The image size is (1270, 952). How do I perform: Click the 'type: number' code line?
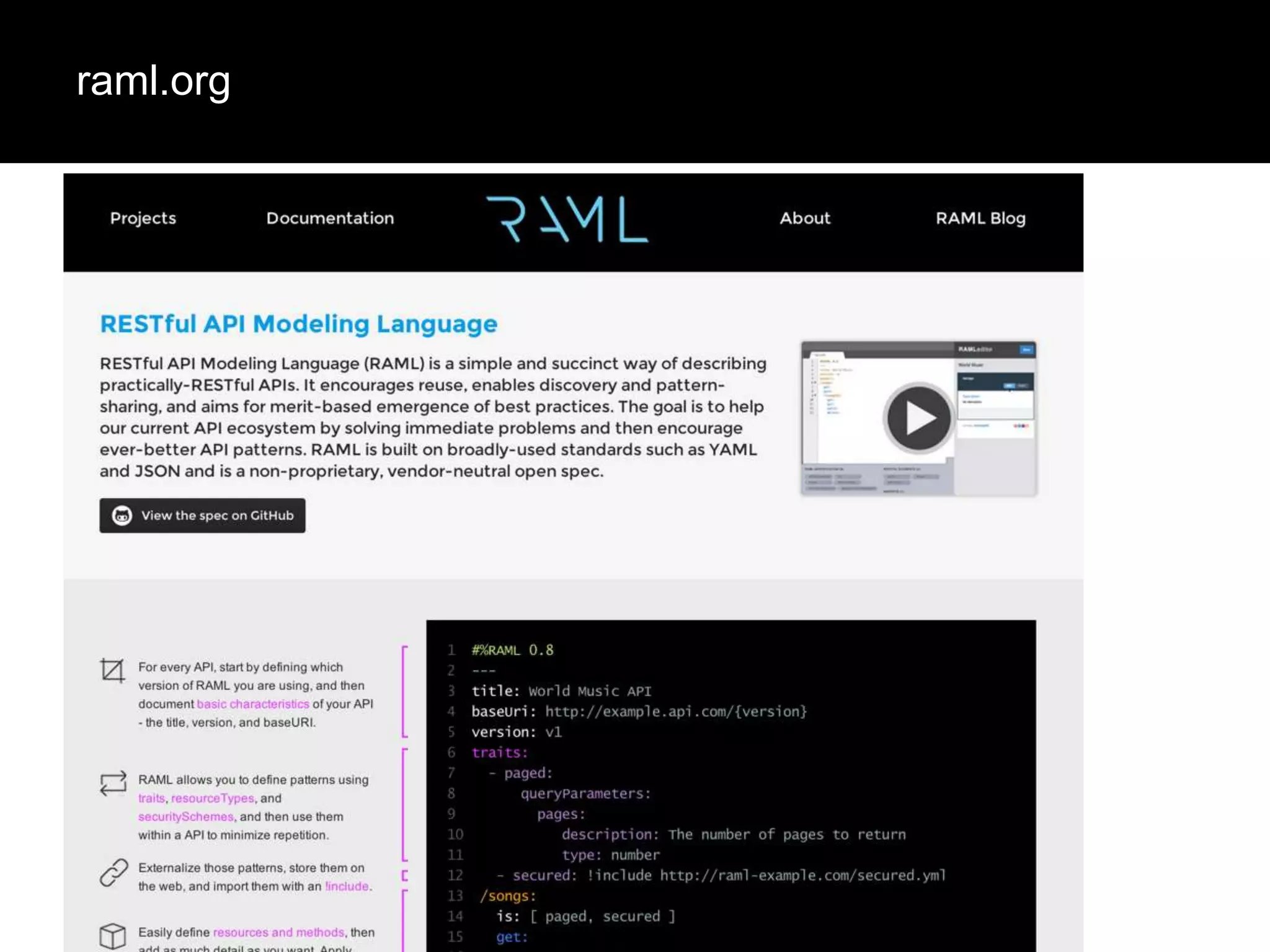[x=611, y=855]
